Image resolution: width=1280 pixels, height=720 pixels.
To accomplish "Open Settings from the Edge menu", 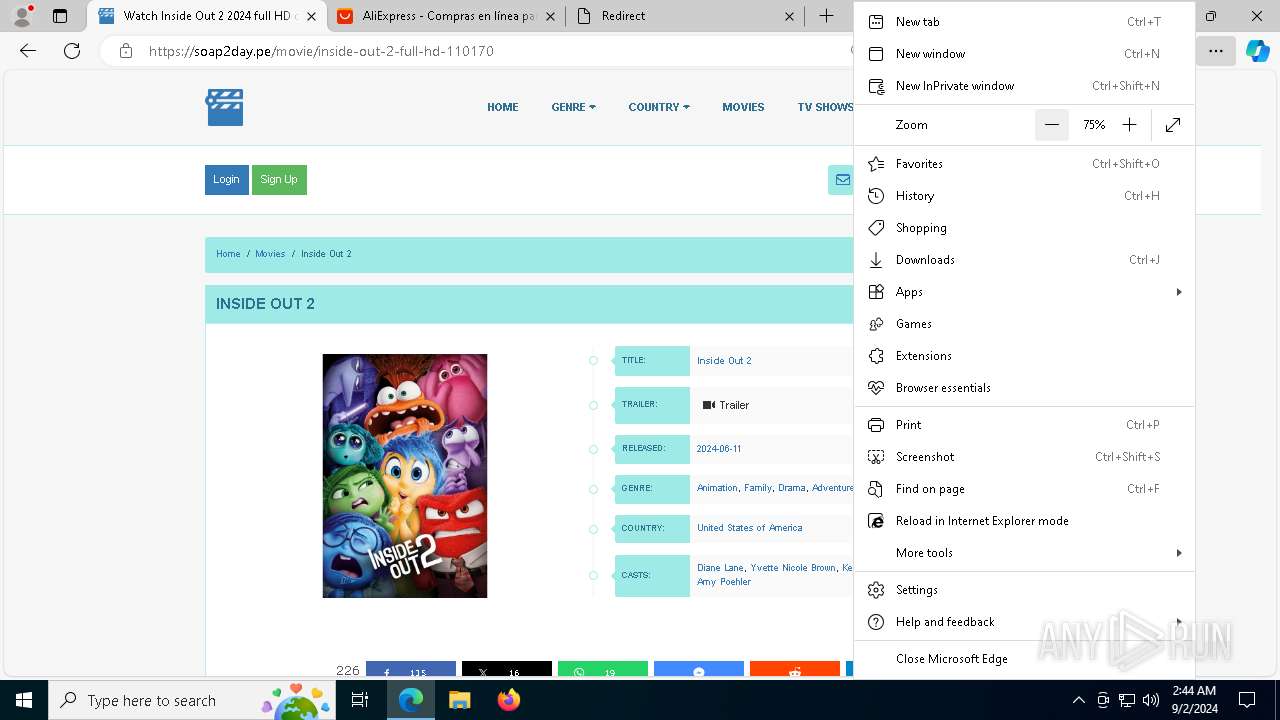I will [x=1024, y=590].
